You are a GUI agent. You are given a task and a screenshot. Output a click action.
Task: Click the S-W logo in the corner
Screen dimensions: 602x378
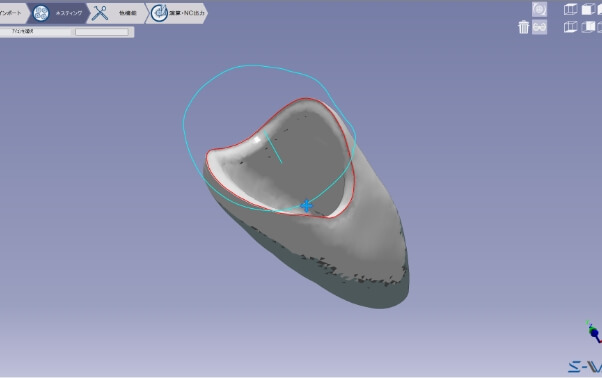pyautogui.click(x=585, y=367)
